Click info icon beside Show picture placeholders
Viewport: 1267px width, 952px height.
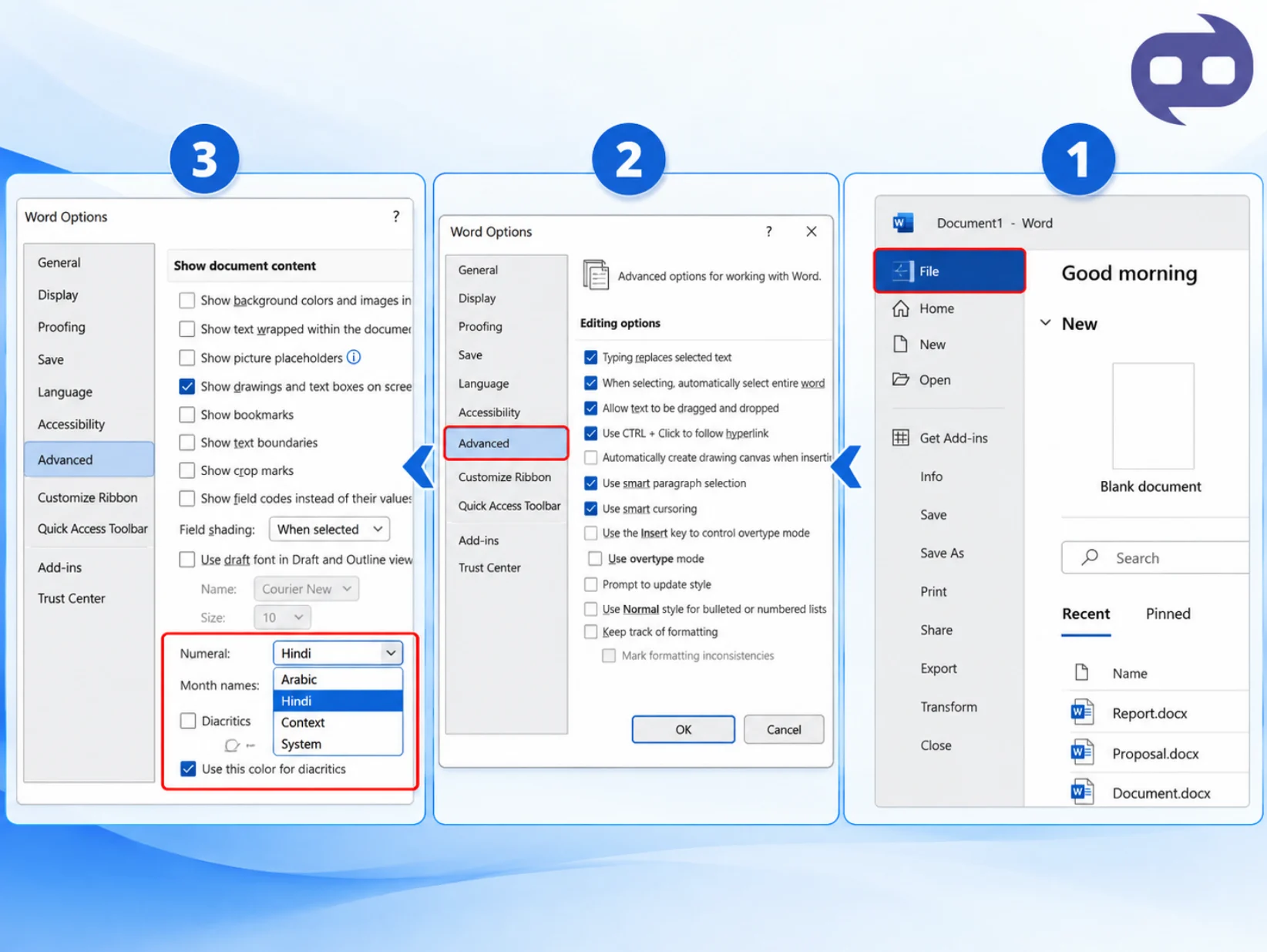(354, 357)
